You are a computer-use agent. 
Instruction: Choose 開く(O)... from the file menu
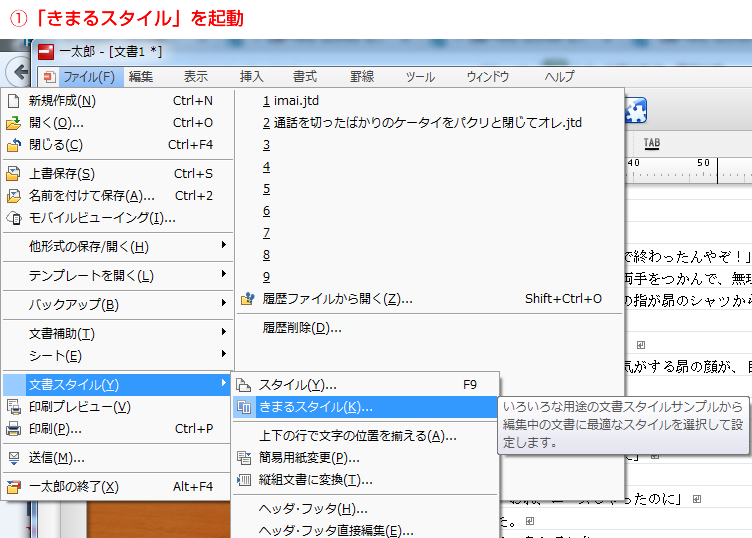tap(118, 123)
